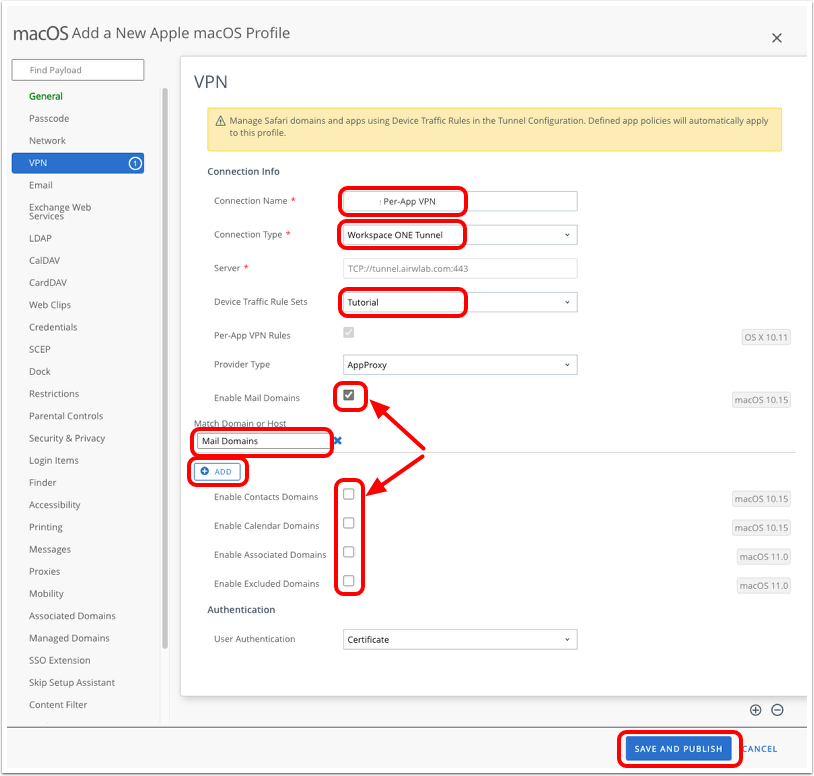Click the Cancel link

click(x=760, y=749)
